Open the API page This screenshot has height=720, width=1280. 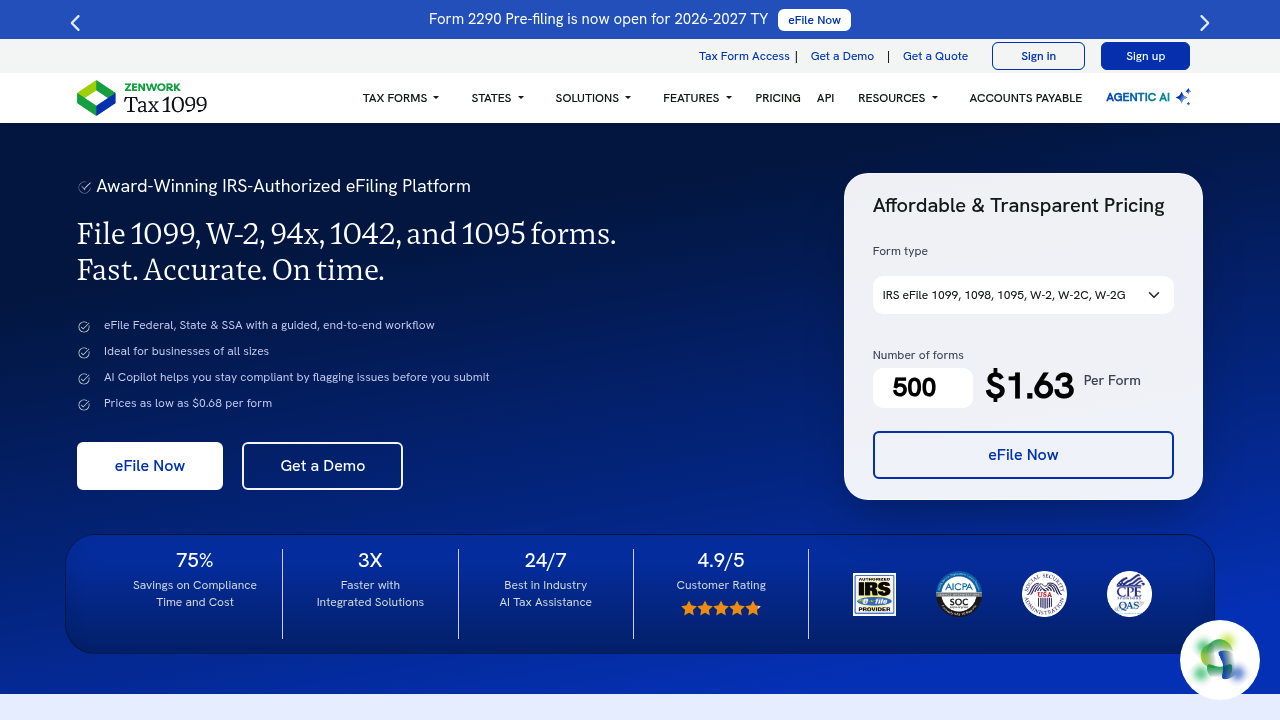tap(825, 98)
